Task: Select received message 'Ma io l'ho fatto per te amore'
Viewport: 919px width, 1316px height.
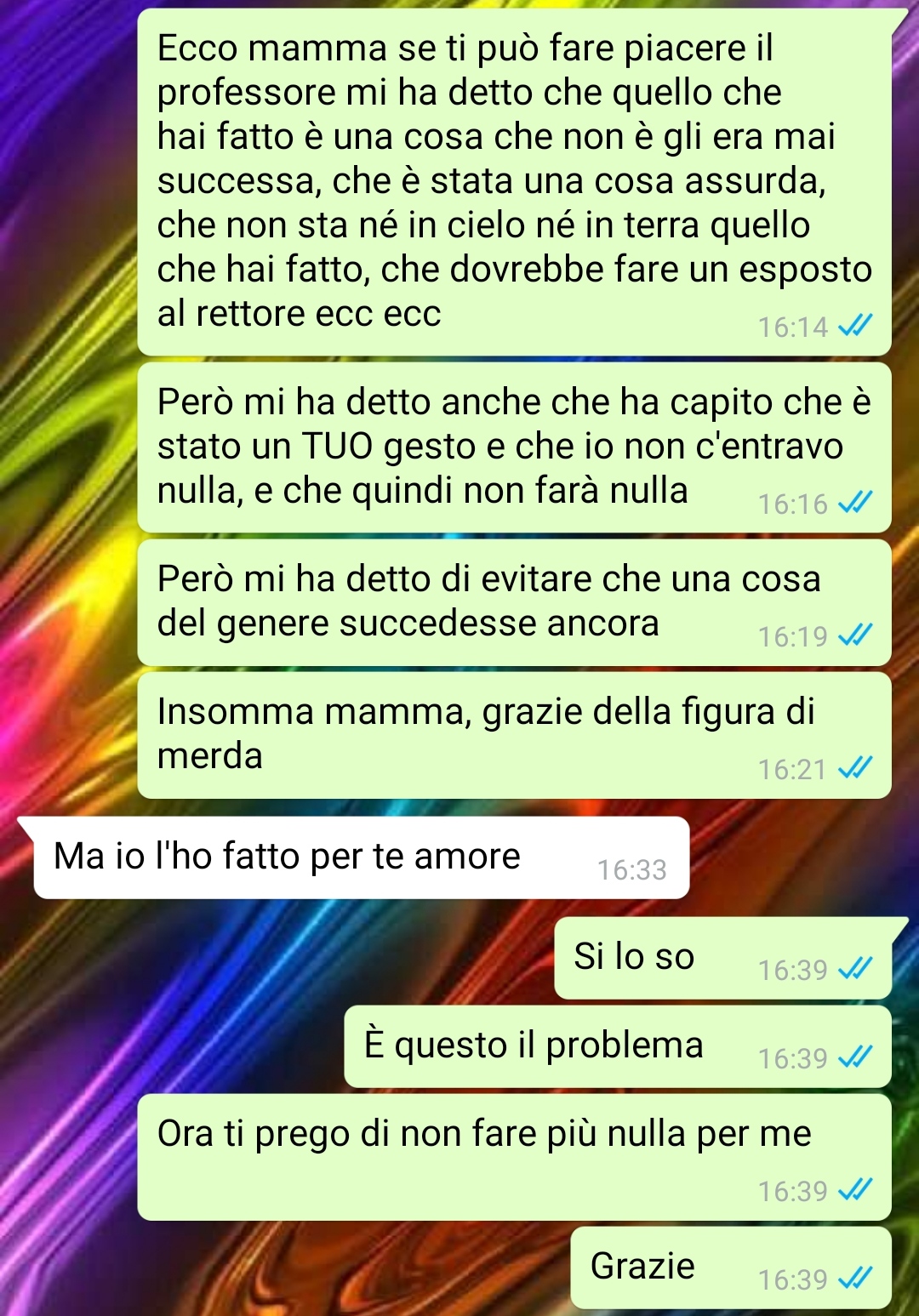Action: point(361,857)
